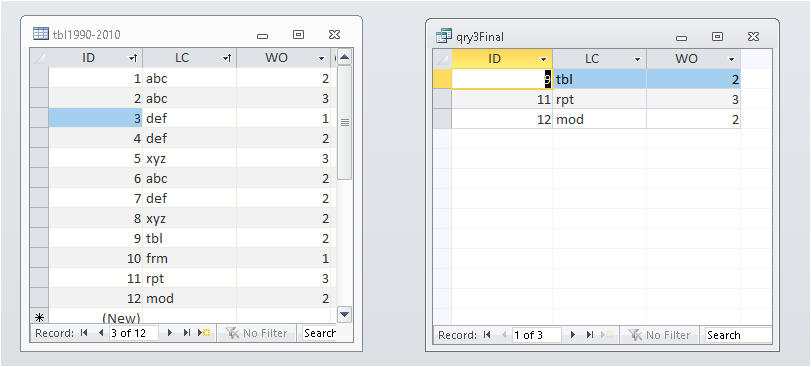Open WO column dropdown in tbl1990-2010
The image size is (811, 367).
[x=322, y=58]
